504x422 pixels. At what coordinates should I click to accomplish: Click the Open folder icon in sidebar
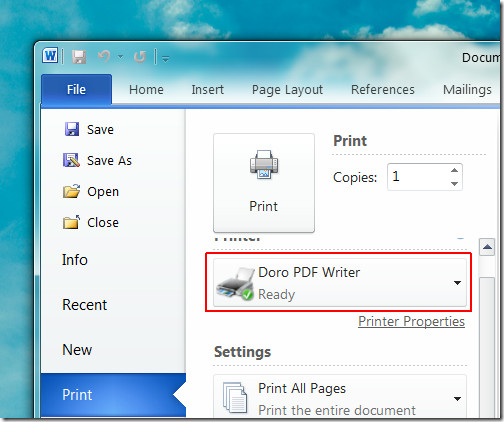(71, 191)
